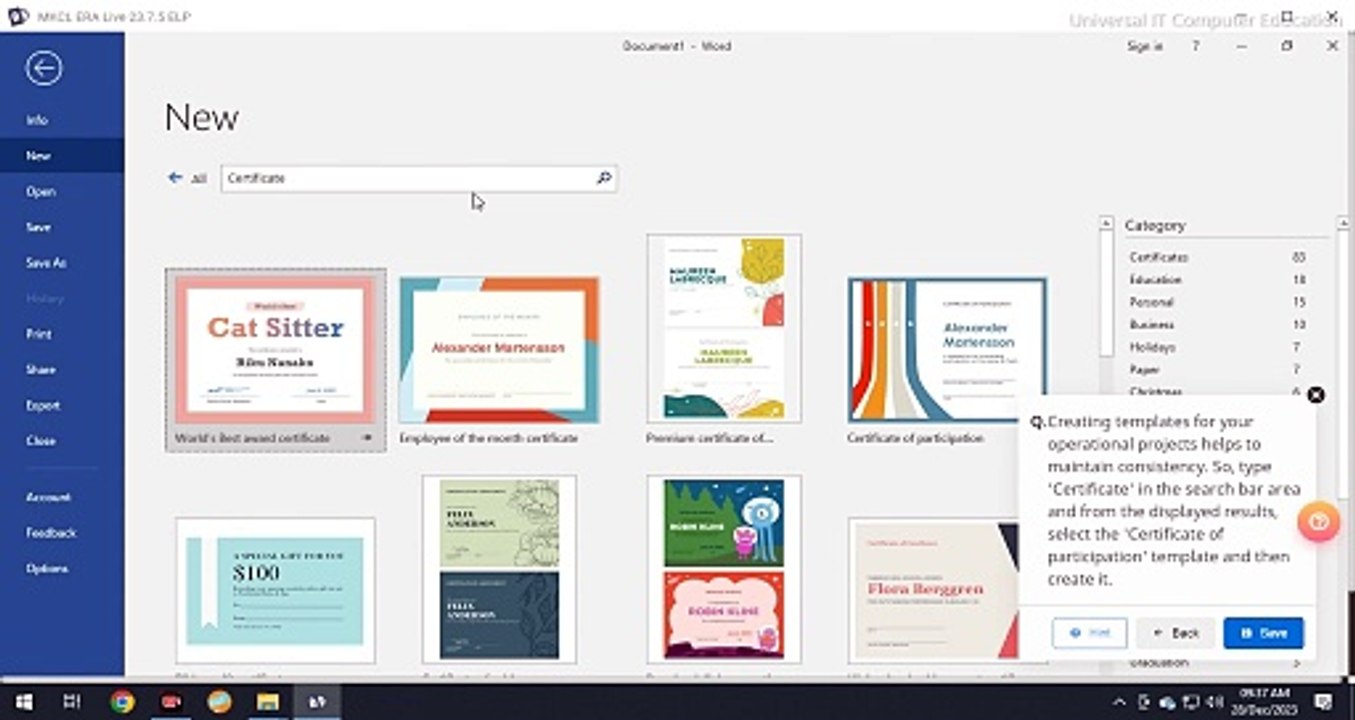This screenshot has width=1355, height=720.
Task: Select Certificate of participation template
Action: click(946, 350)
